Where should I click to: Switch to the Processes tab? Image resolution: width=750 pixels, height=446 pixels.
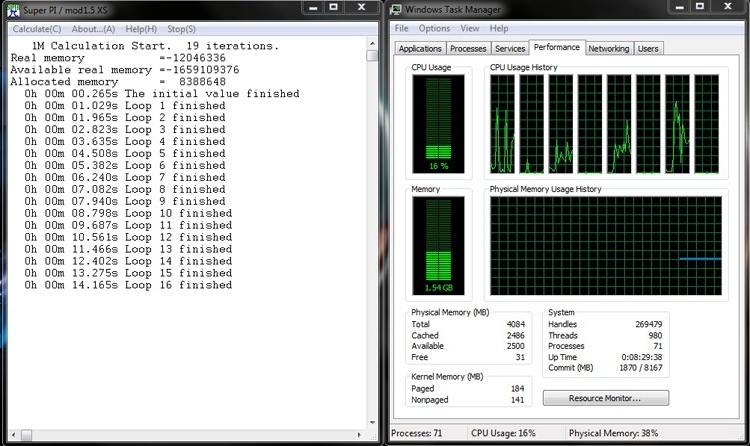468,48
